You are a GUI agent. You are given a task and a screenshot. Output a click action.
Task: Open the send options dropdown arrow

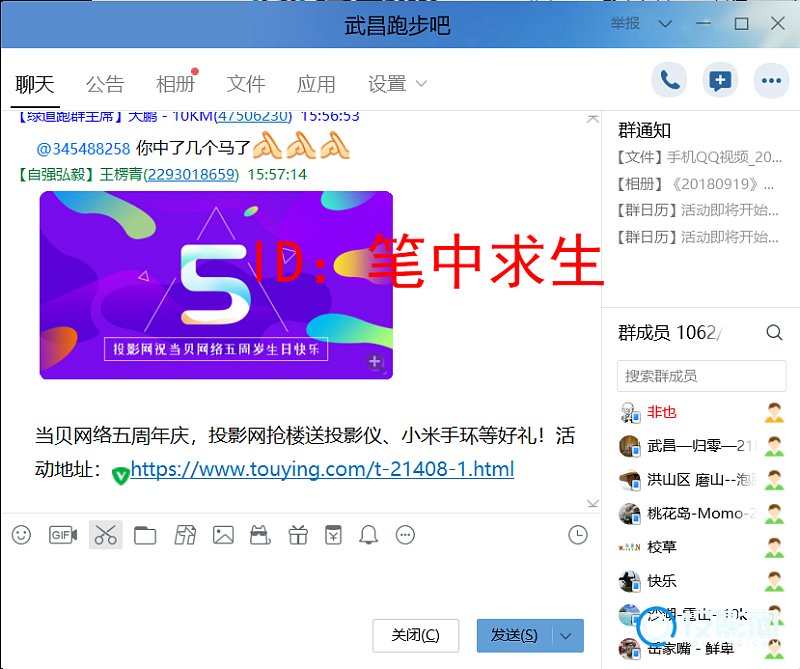coord(566,636)
